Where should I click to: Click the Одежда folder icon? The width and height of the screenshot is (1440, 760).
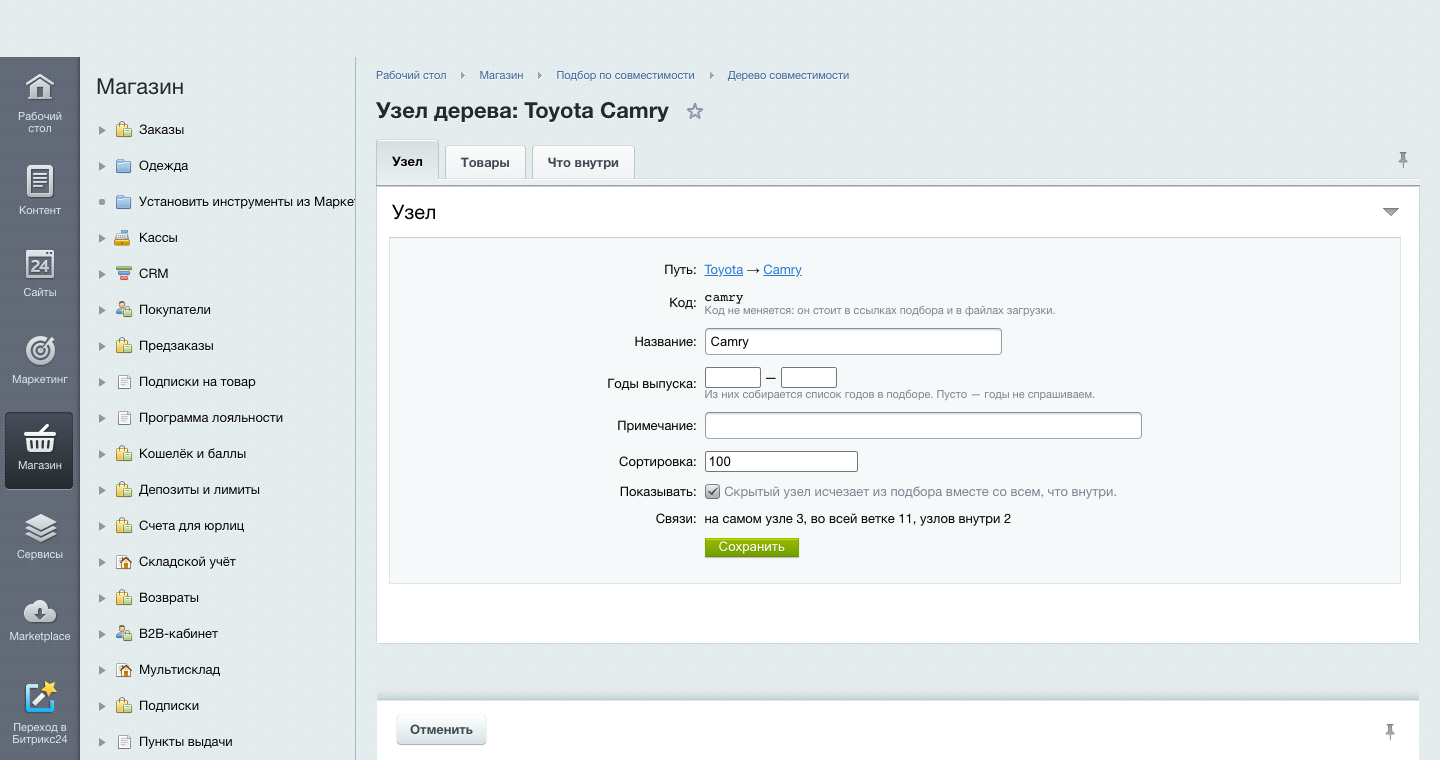coord(123,166)
